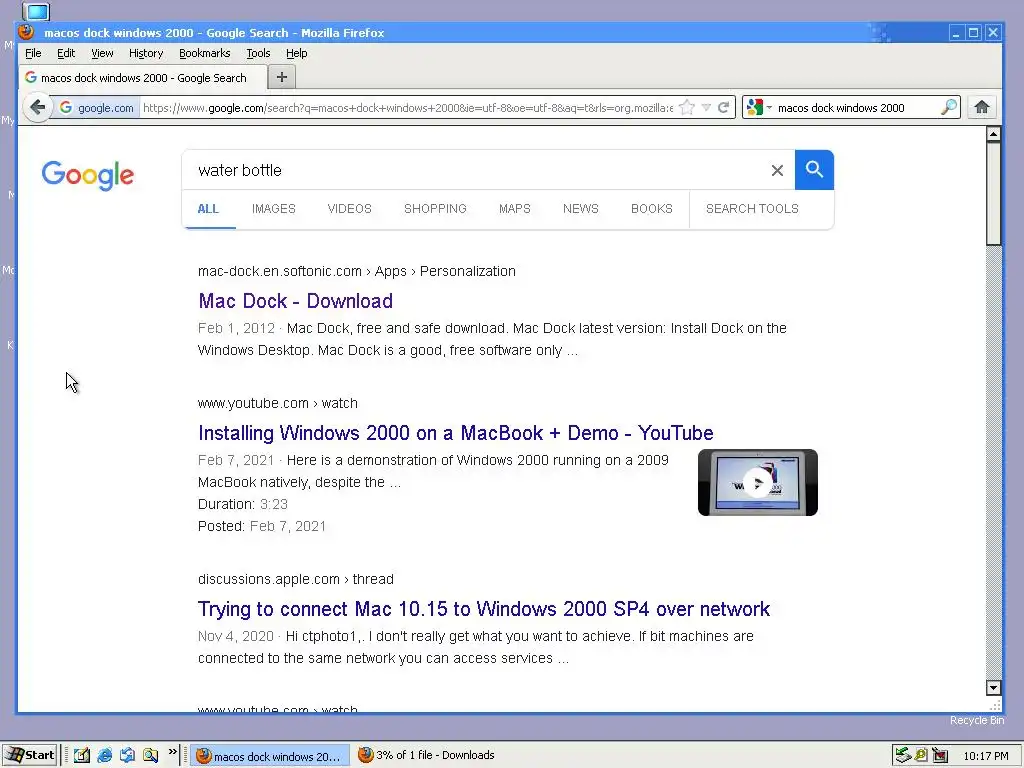Expand the Quick Launch overflow chevron
Image resolution: width=1024 pixels, height=768 pixels.
tap(172, 752)
